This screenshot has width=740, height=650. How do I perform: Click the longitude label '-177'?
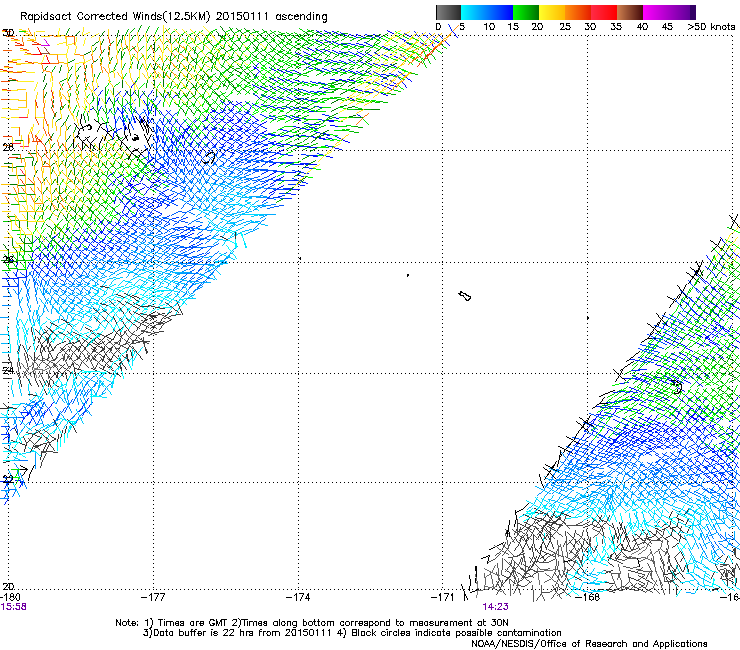[153, 597]
